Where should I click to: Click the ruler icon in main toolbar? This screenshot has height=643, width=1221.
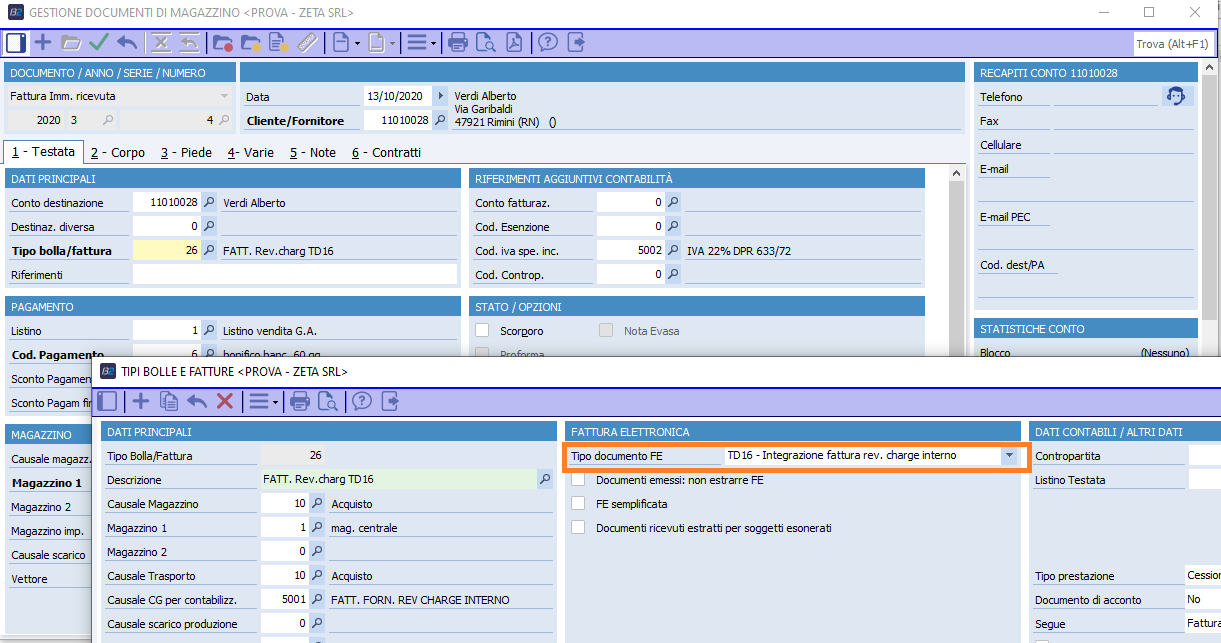click(307, 42)
